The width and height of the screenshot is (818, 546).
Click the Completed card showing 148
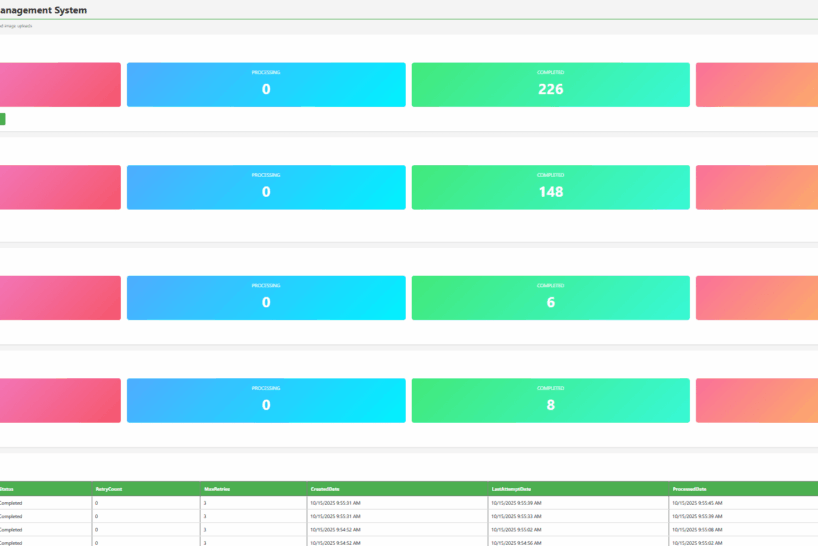point(550,187)
